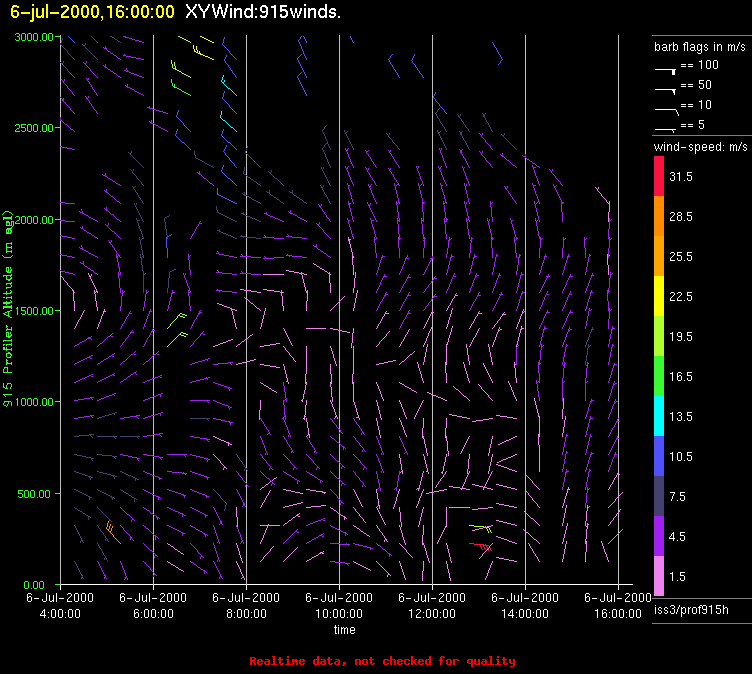Click the 14:00:00 time axis label
The image size is (752, 674).
coord(525,614)
